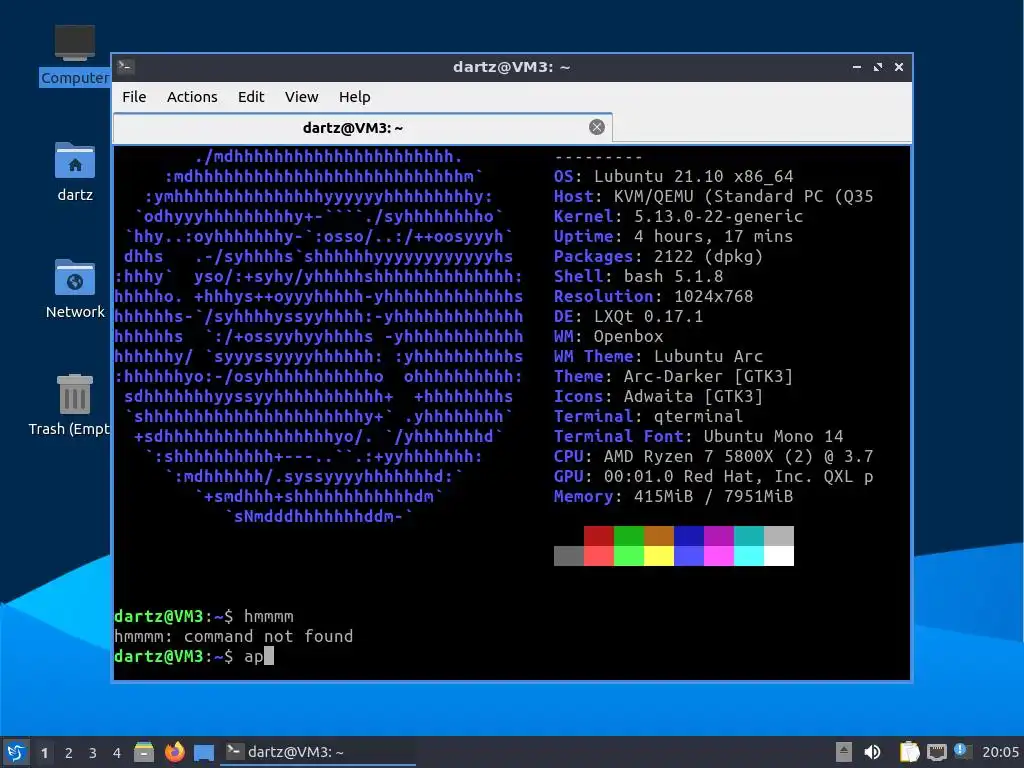Switch to workspace 4
Image resolution: width=1024 pixels, height=768 pixels.
tap(117, 753)
